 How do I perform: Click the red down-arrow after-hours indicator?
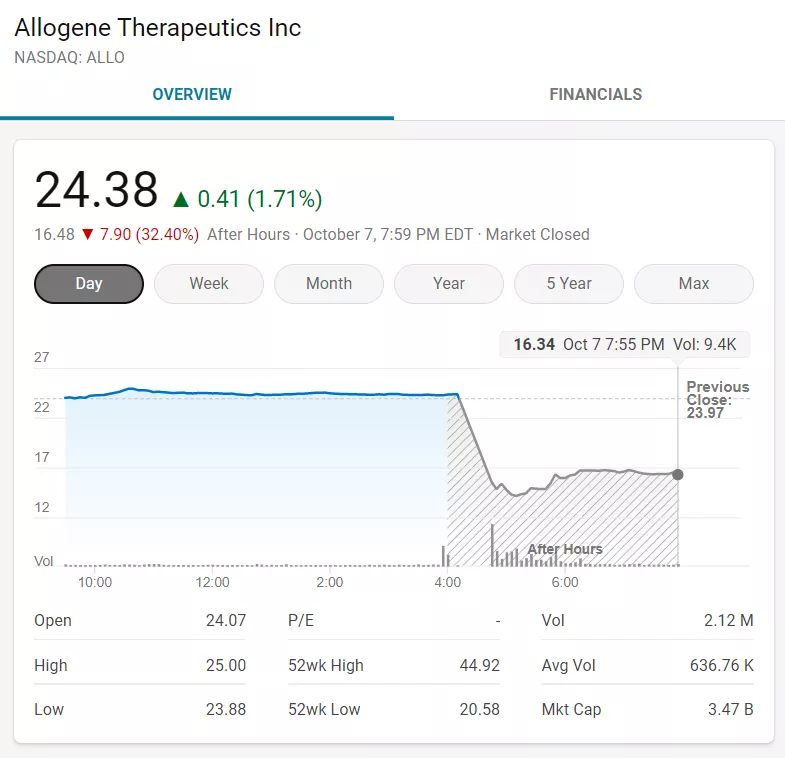(87, 234)
